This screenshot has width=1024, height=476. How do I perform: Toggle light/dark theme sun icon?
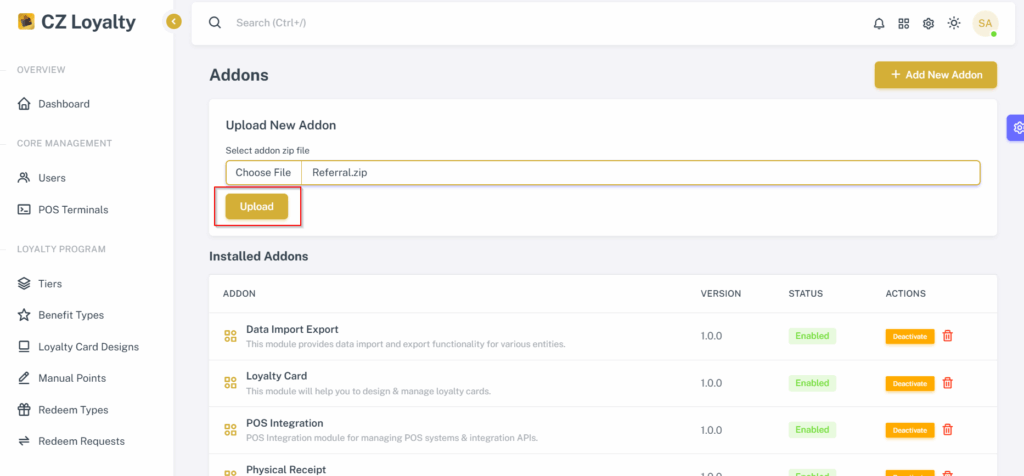(x=954, y=24)
